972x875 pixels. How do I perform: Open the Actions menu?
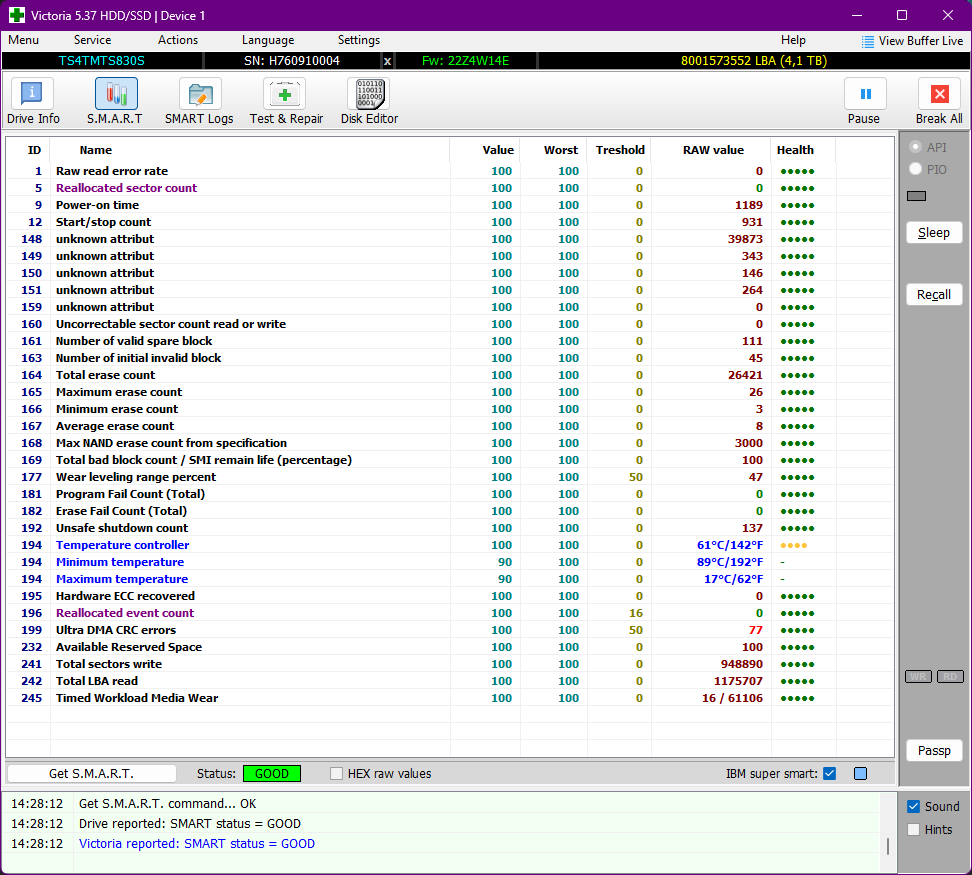tap(178, 40)
